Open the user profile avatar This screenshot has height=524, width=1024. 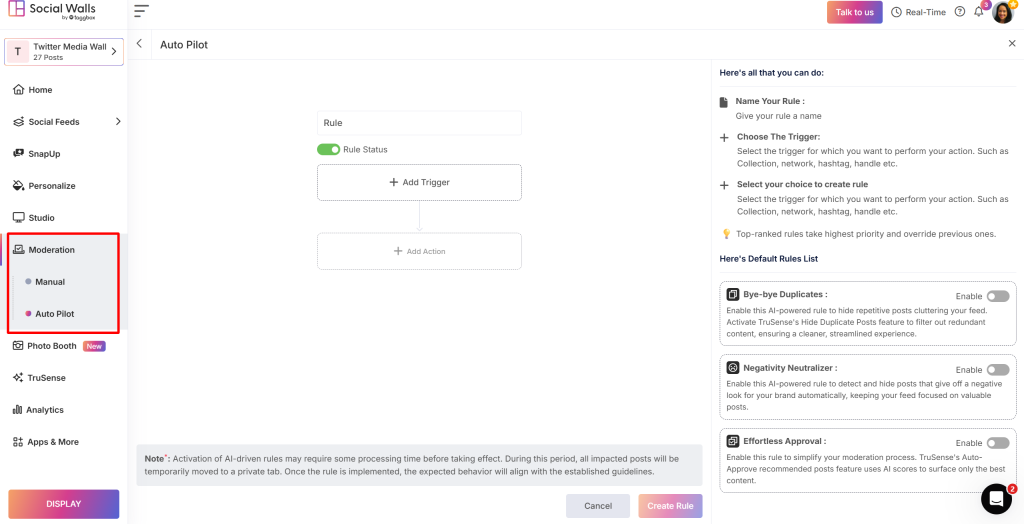[1002, 13]
